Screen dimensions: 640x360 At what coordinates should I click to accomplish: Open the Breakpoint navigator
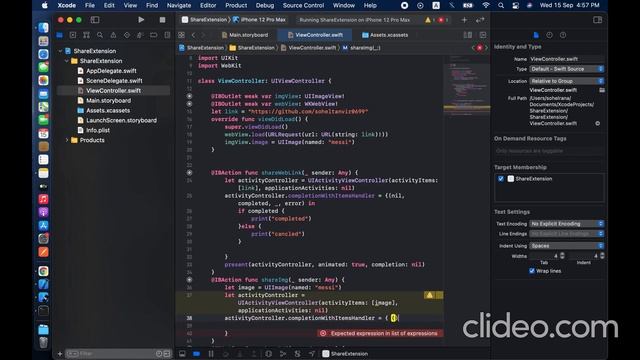coord(153,35)
